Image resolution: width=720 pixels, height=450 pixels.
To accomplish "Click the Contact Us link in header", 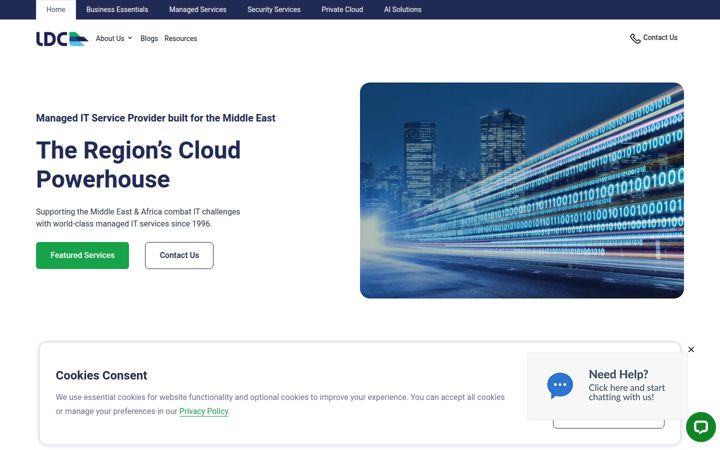I will pyautogui.click(x=660, y=38).
